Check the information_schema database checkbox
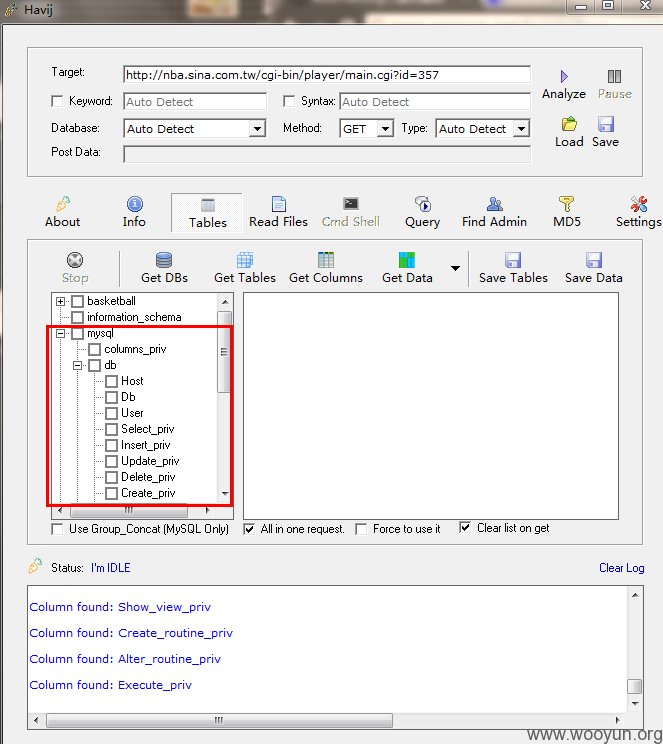The width and height of the screenshot is (663, 744). coord(78,317)
